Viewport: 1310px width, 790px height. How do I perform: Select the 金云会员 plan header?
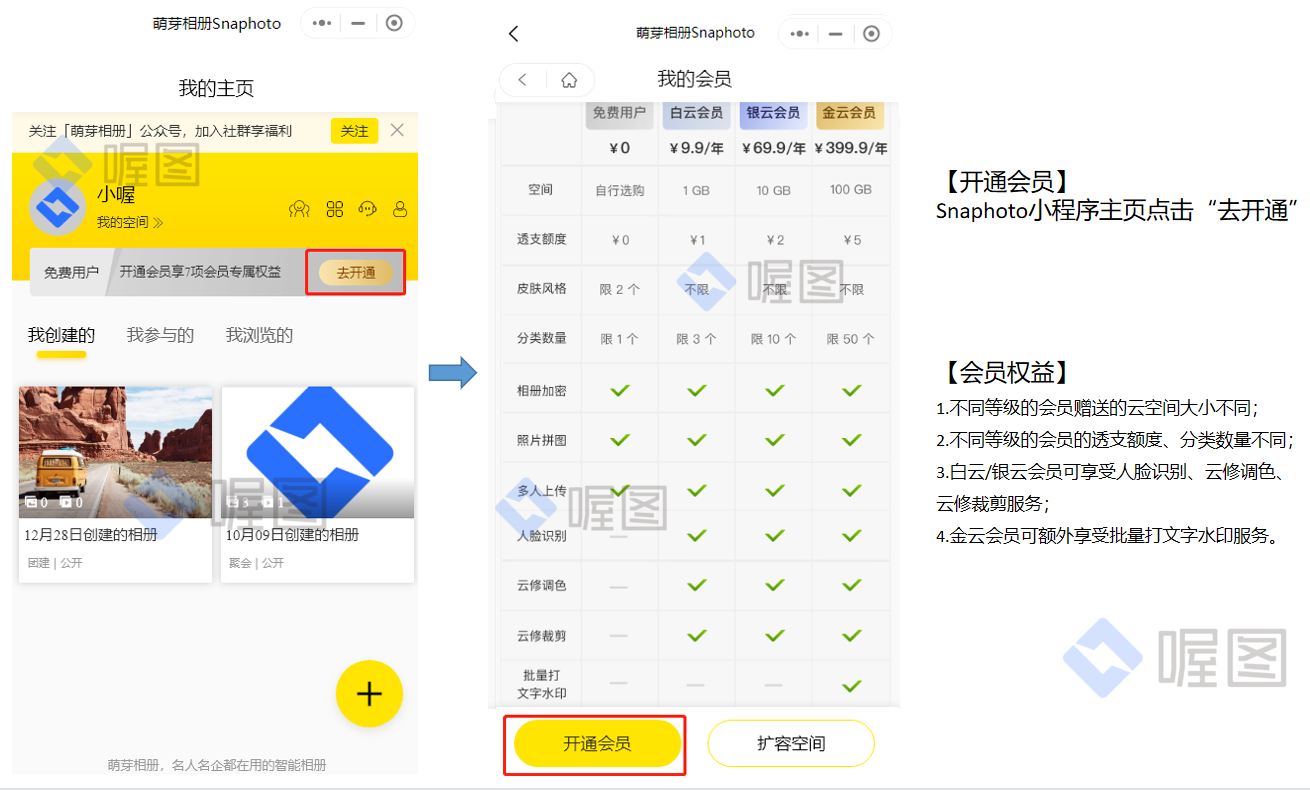tap(850, 114)
